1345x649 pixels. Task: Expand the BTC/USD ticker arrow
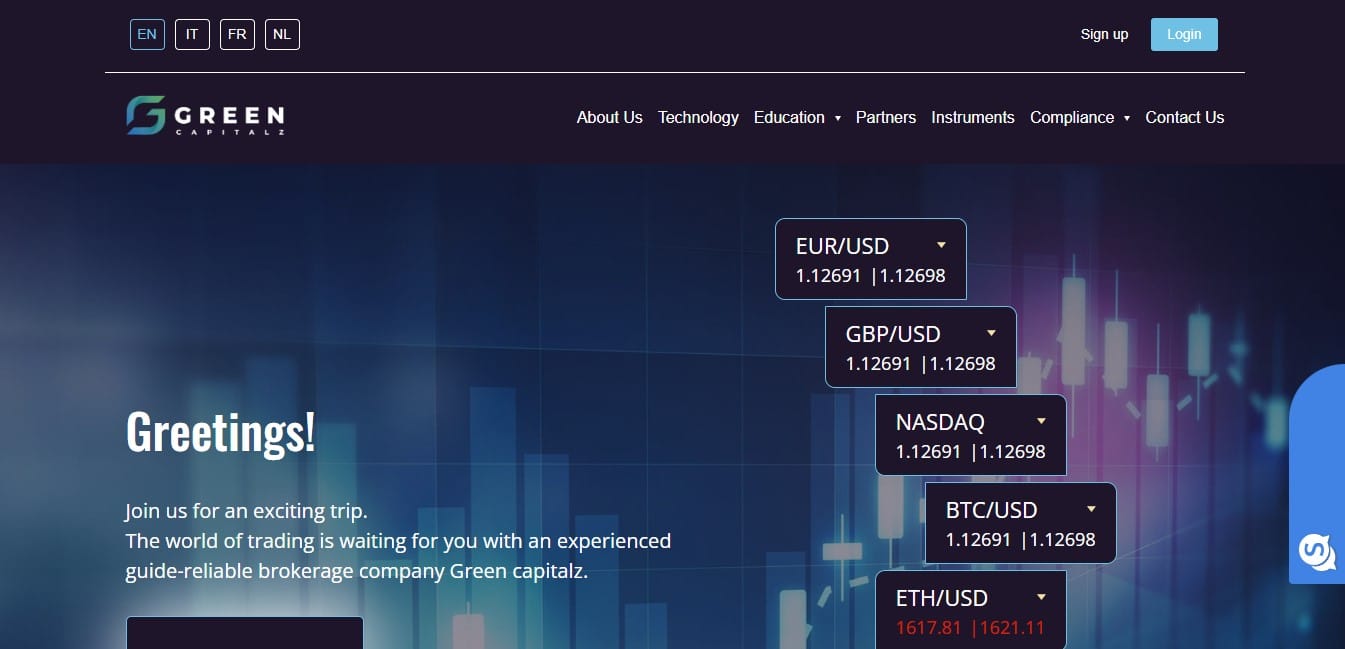tap(1091, 509)
